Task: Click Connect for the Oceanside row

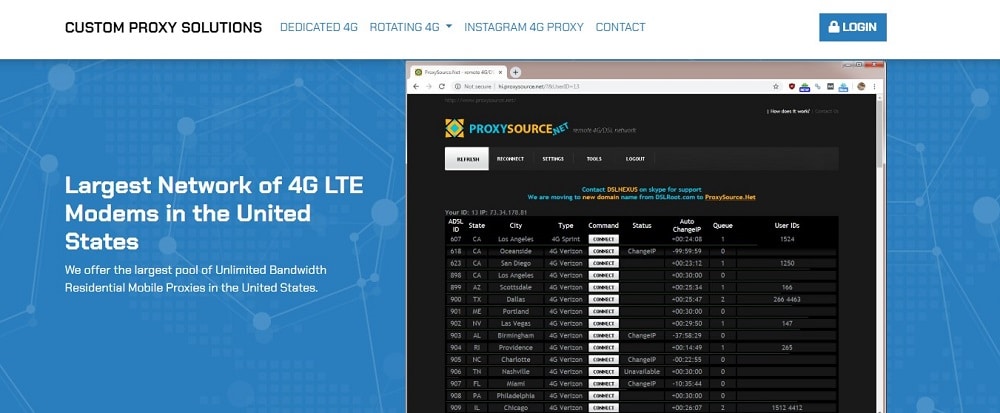Action: pos(603,251)
